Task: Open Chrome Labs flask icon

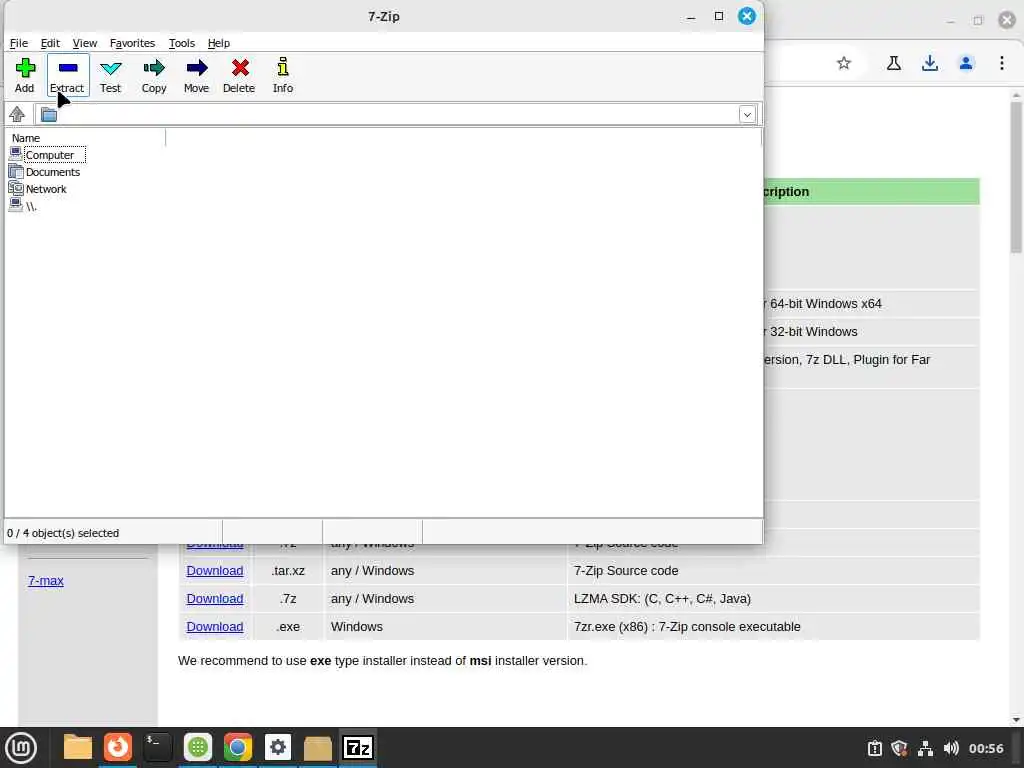Action: 894,63
